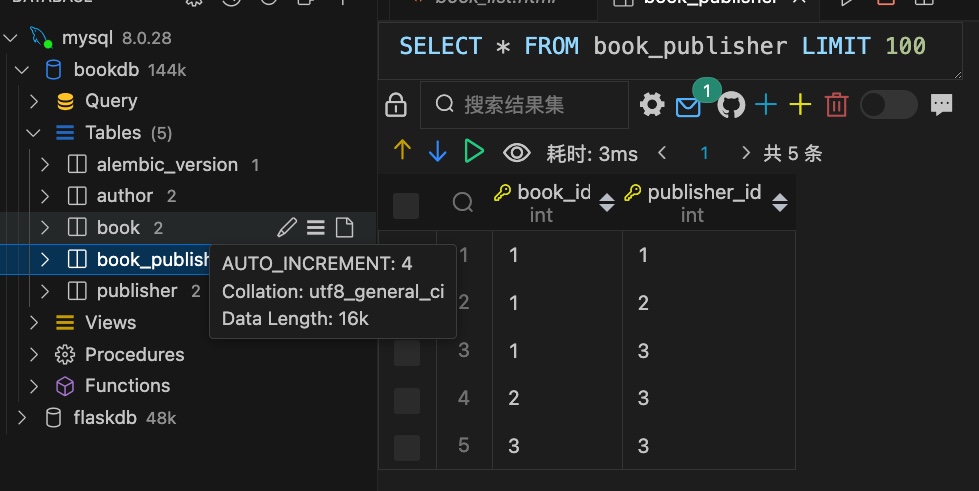Collapse the Tables (5) folder
The width and height of the screenshot is (979, 491).
(33, 132)
